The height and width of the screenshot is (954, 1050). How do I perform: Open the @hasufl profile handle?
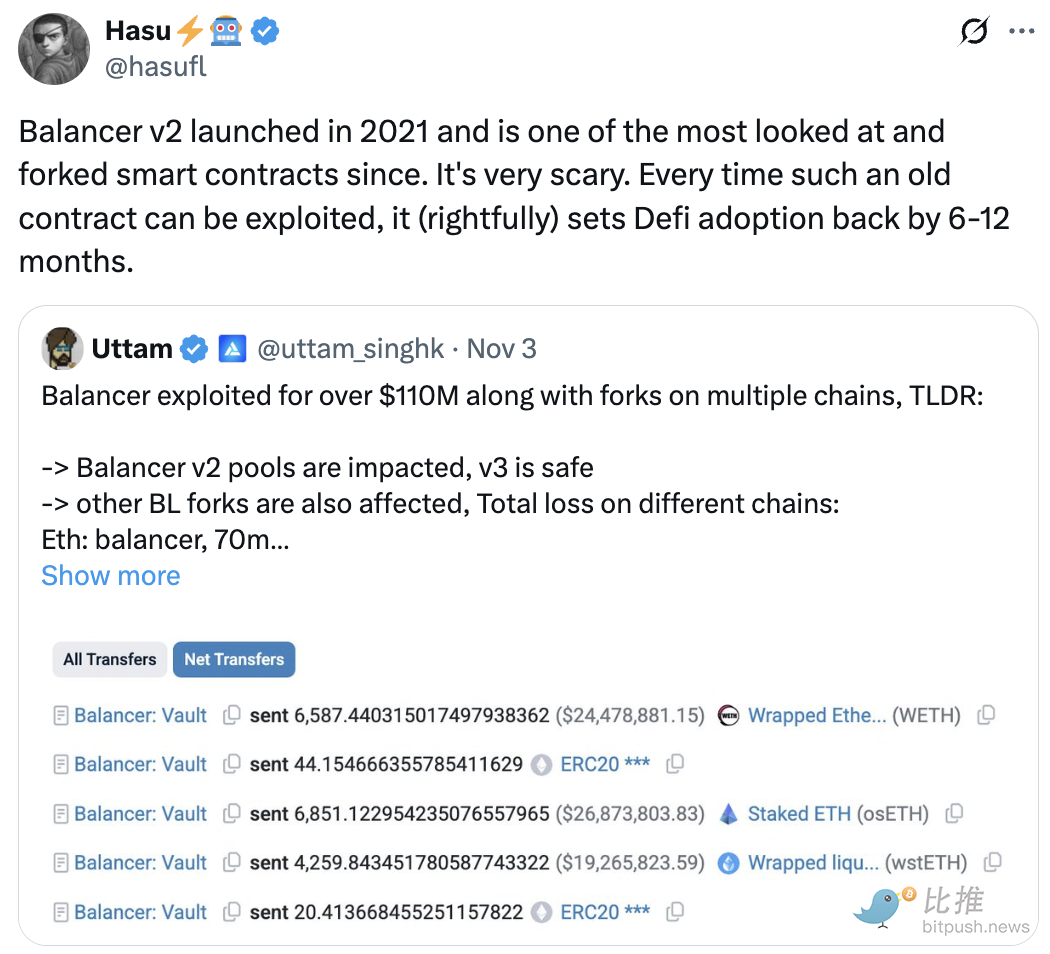click(x=155, y=68)
